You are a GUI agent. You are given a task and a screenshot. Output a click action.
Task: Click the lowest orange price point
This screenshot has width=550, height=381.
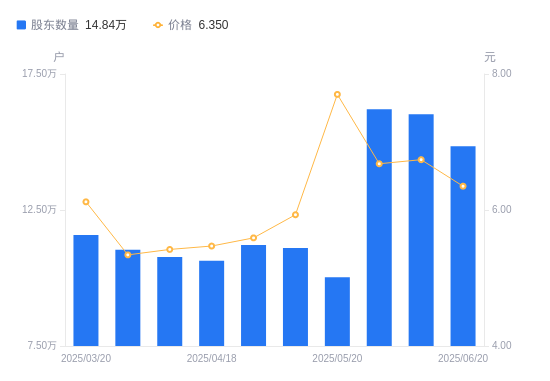click(128, 255)
